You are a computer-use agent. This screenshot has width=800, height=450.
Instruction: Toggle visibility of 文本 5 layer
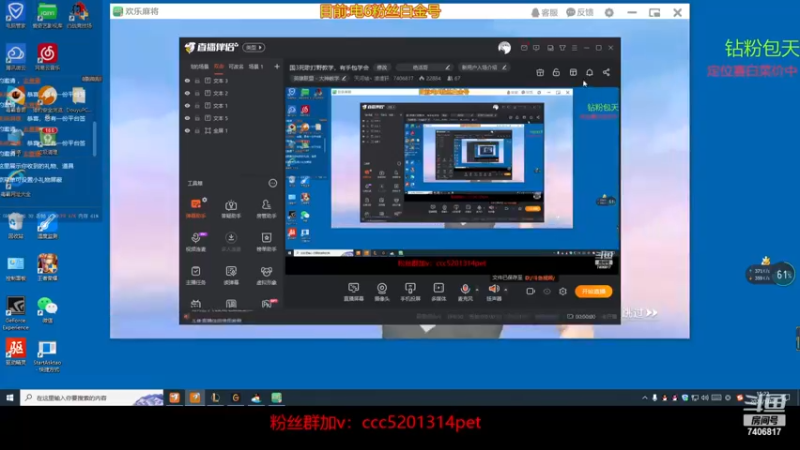coord(187,118)
